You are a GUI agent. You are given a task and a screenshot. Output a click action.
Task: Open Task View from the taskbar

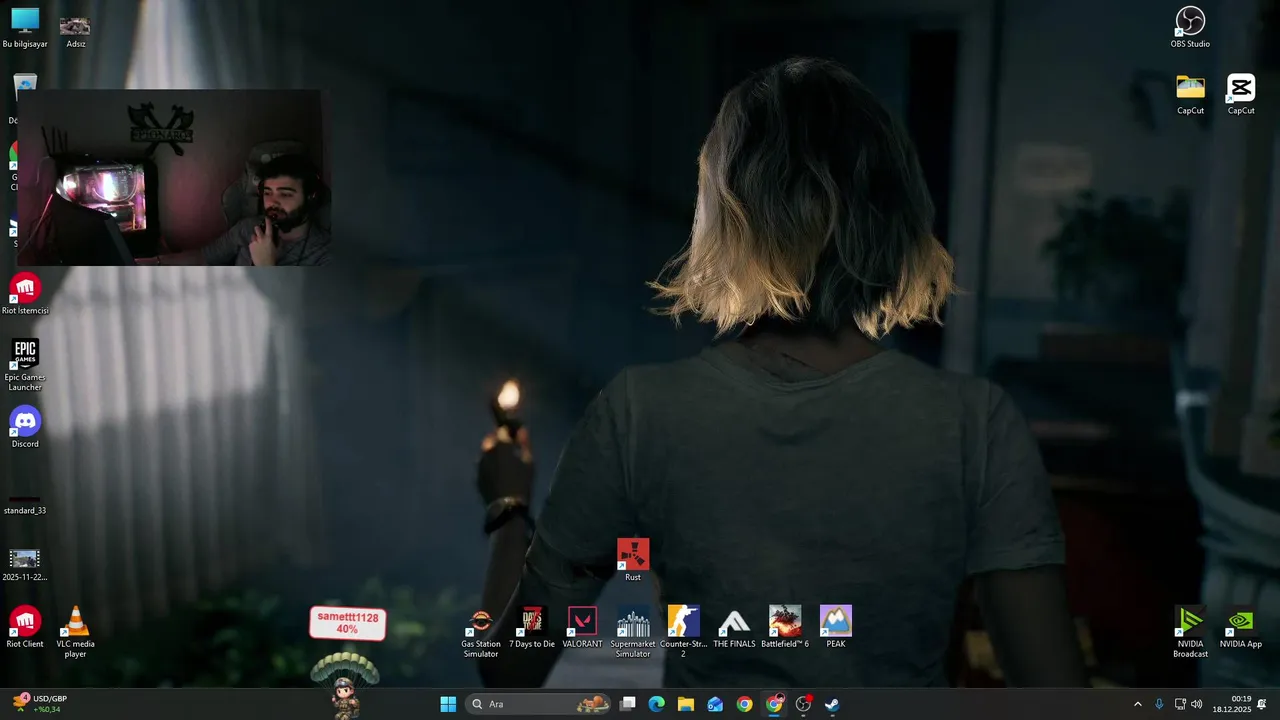click(x=628, y=704)
